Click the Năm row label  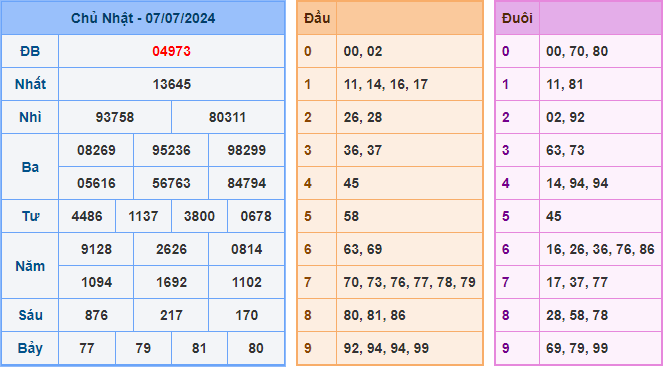pos(30,266)
